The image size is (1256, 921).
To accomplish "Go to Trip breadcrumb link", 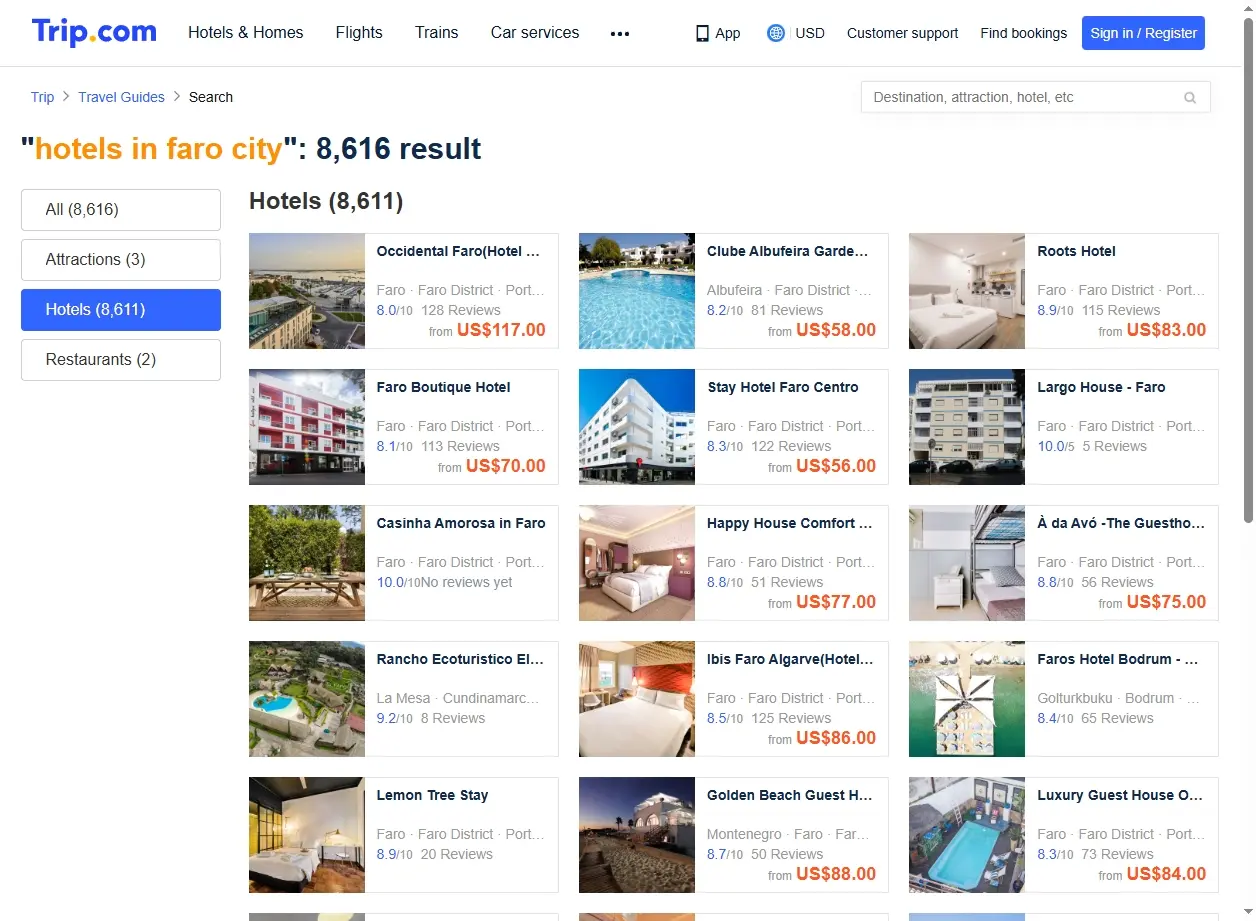I will (x=42, y=97).
